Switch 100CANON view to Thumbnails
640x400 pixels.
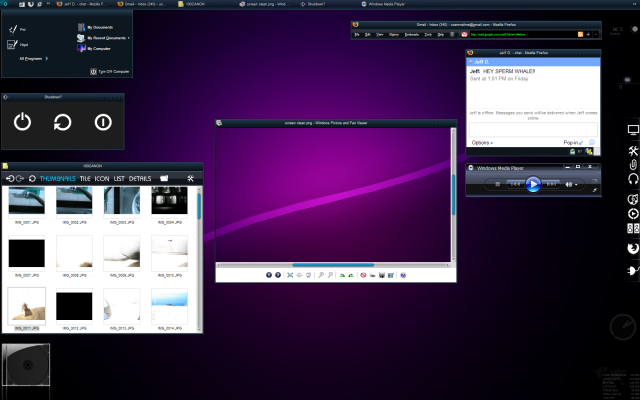(x=58, y=178)
